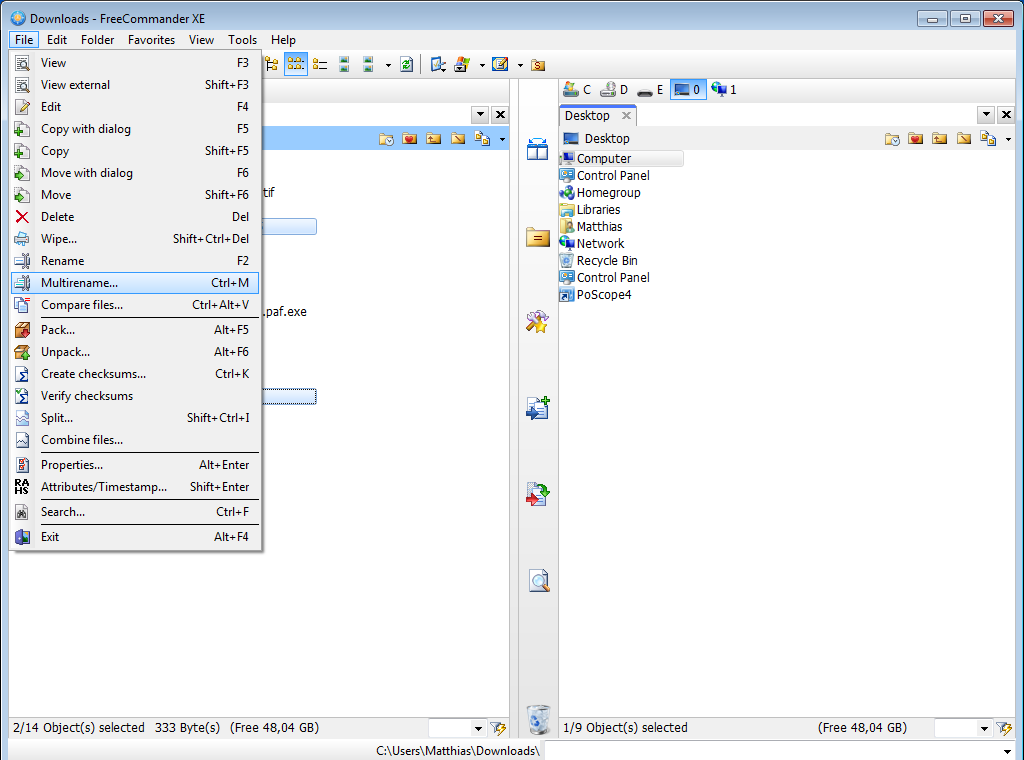
Task: Click parent folder icon in right panel
Action: 940,138
